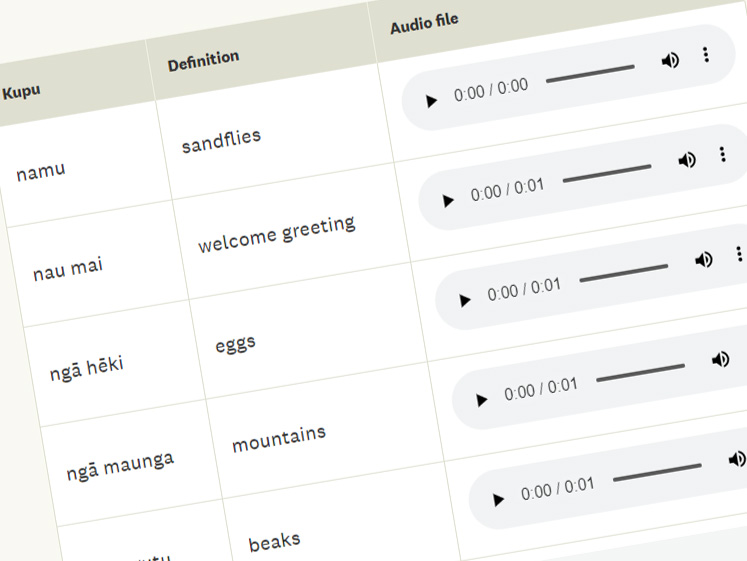This screenshot has height=561, width=747.
Task: Play the ngā hēki audio clip
Action: [464, 300]
